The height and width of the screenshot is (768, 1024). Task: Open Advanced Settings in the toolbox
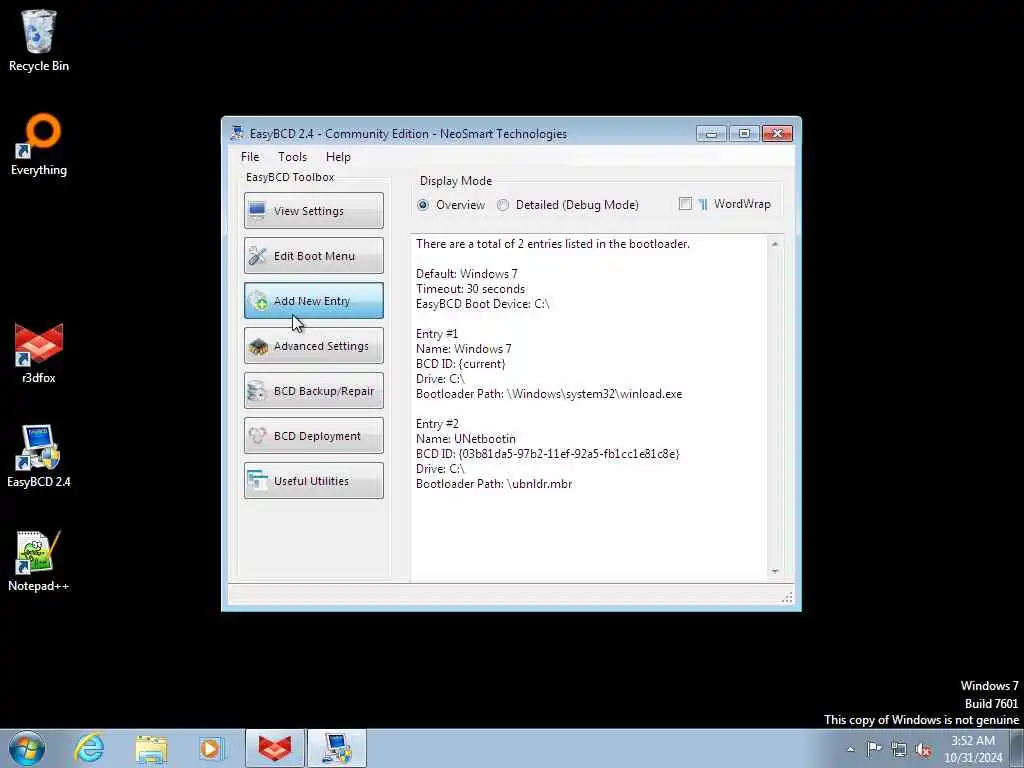click(313, 345)
